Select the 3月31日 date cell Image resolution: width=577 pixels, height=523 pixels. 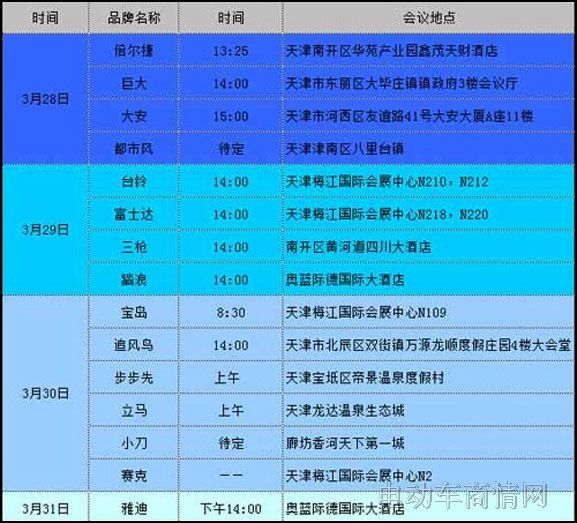click(x=46, y=509)
